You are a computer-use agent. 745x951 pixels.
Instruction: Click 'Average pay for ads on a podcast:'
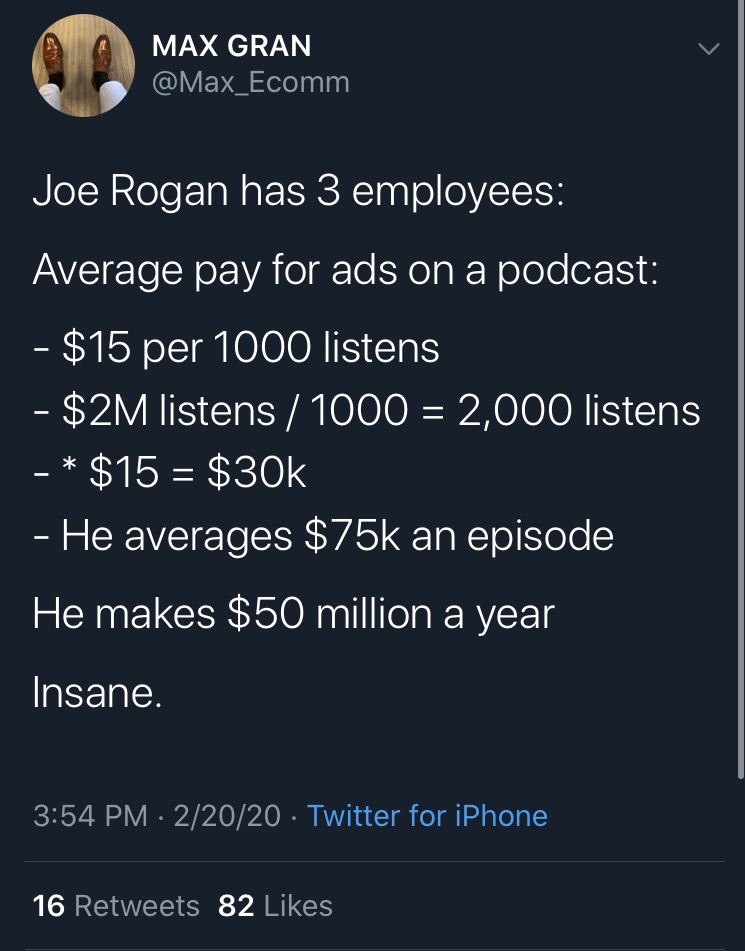coord(345,269)
